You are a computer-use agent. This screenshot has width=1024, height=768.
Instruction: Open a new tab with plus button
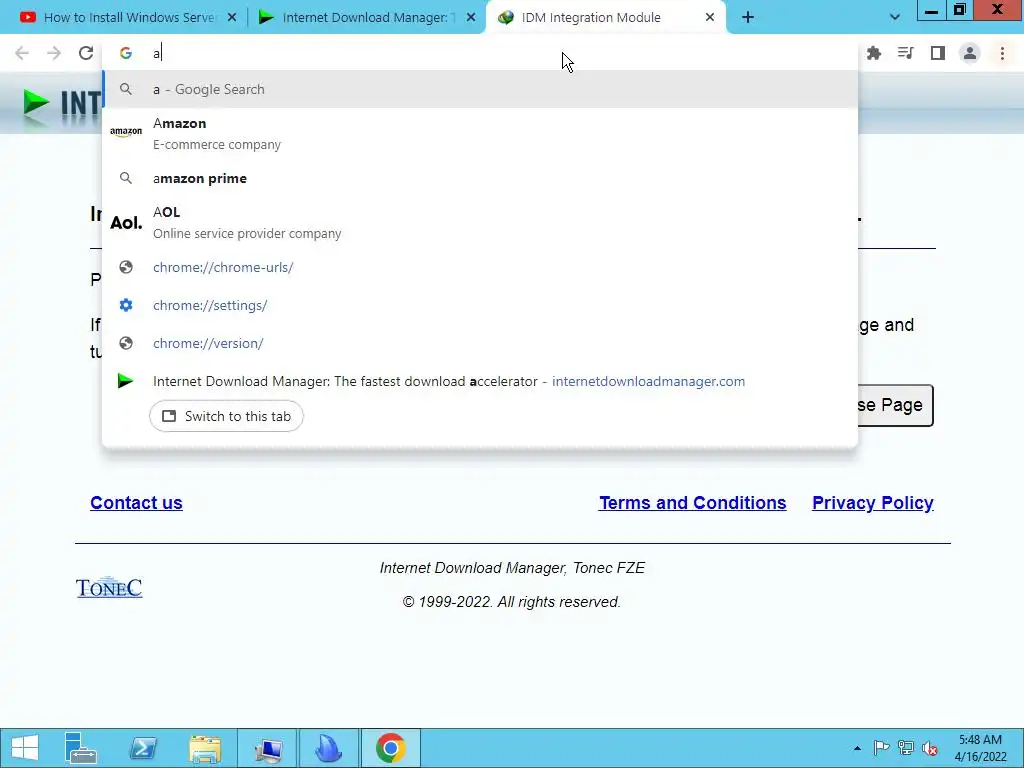pos(748,18)
